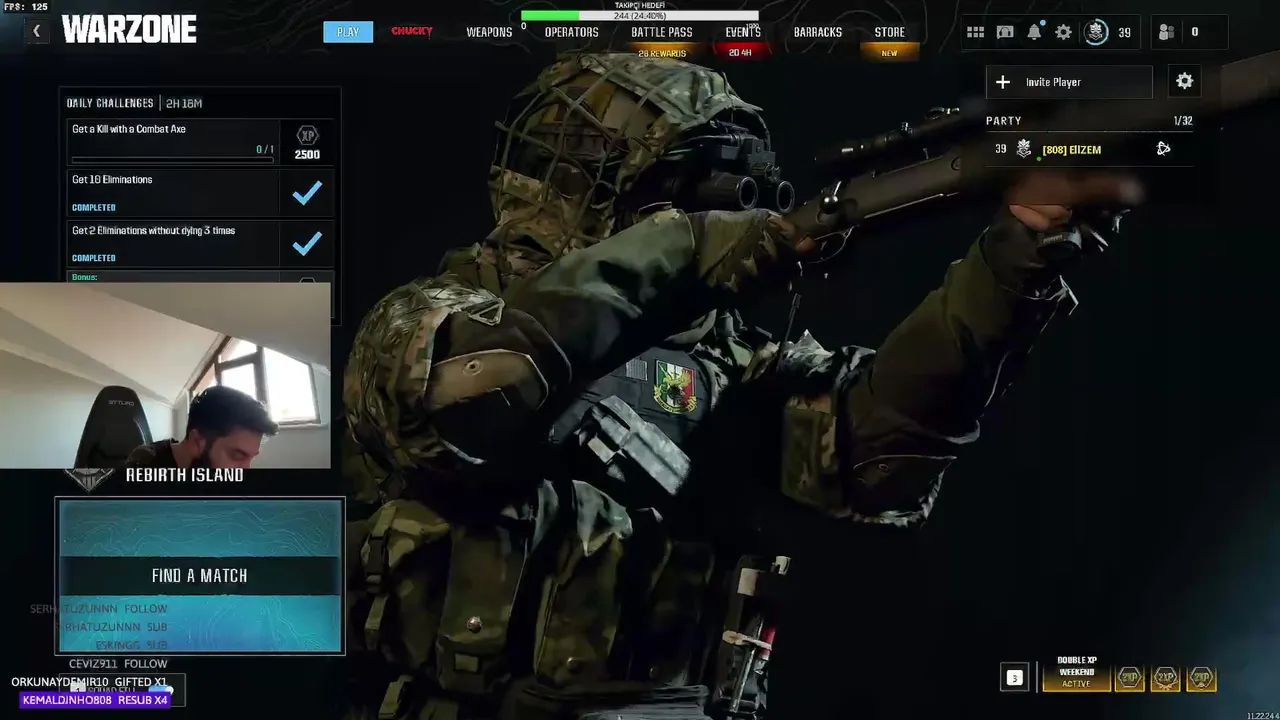Open the EVENTS tab

743,32
